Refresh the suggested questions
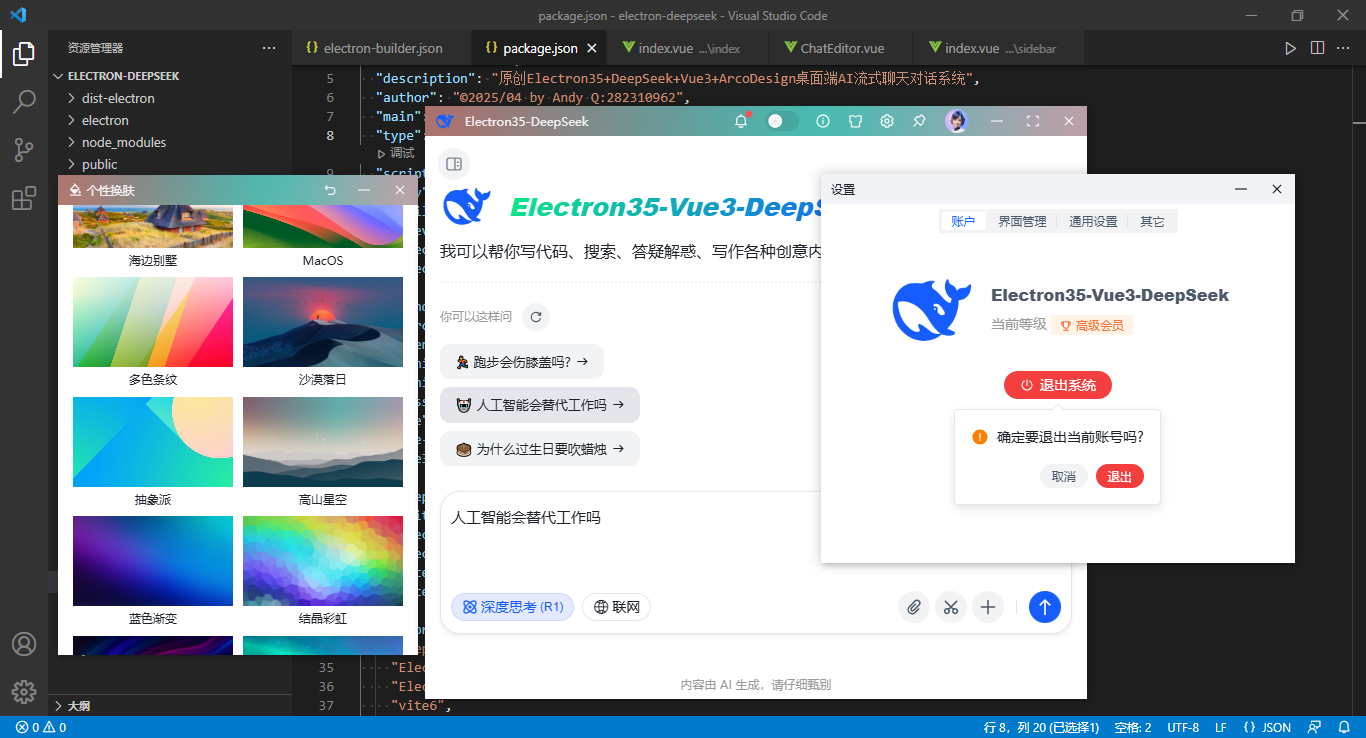The height and width of the screenshot is (738, 1366). pos(536,317)
